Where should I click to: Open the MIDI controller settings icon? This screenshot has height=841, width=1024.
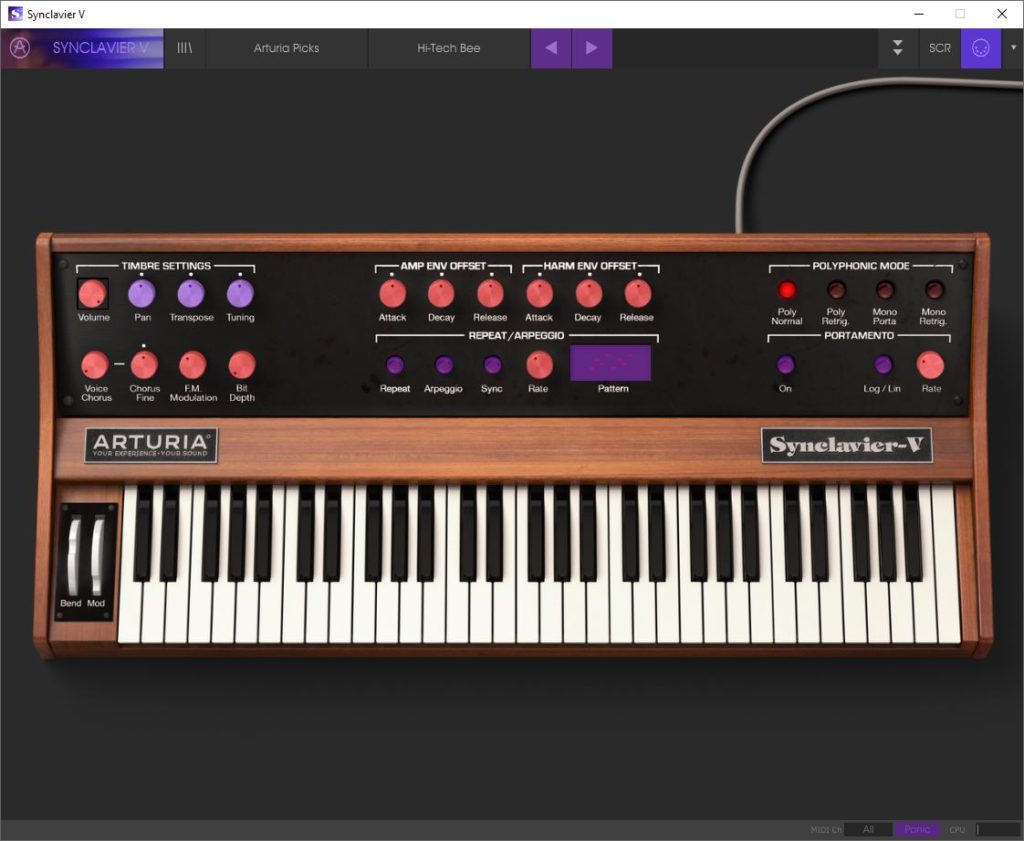pyautogui.click(x=981, y=48)
